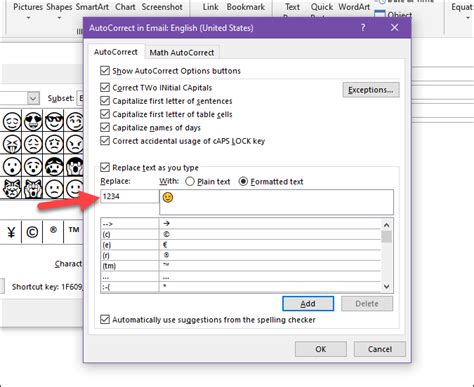Select the yen sign recent symbol

[11, 232]
